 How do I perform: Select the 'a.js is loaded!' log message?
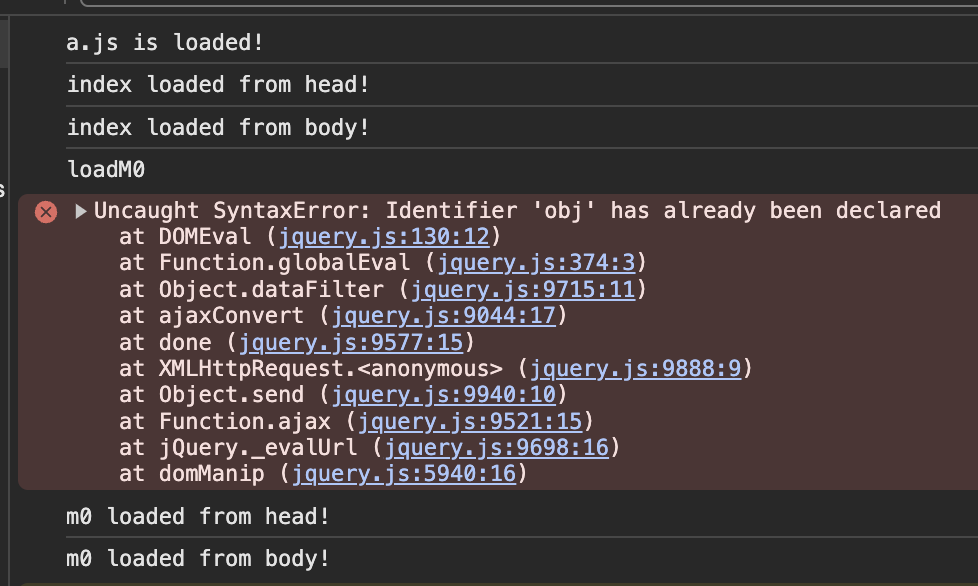tap(165, 42)
